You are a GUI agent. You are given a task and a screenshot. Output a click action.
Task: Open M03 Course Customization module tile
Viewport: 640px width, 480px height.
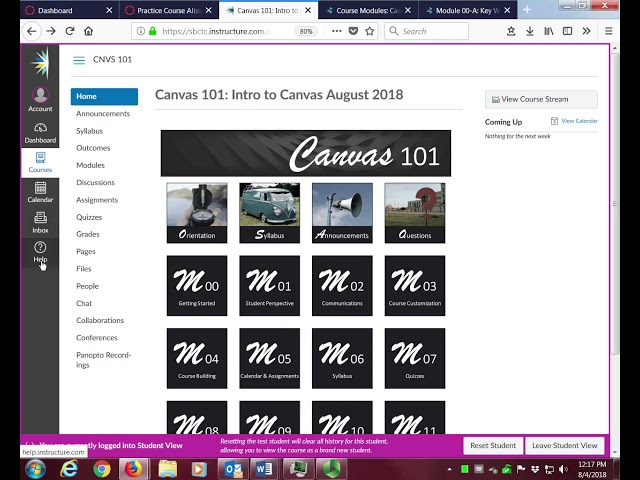tap(415, 286)
